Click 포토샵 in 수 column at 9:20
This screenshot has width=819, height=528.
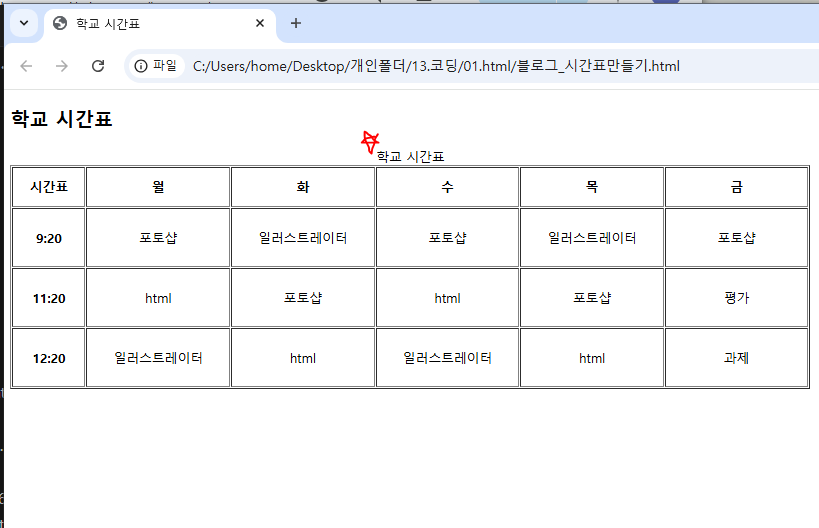pyautogui.click(x=447, y=238)
